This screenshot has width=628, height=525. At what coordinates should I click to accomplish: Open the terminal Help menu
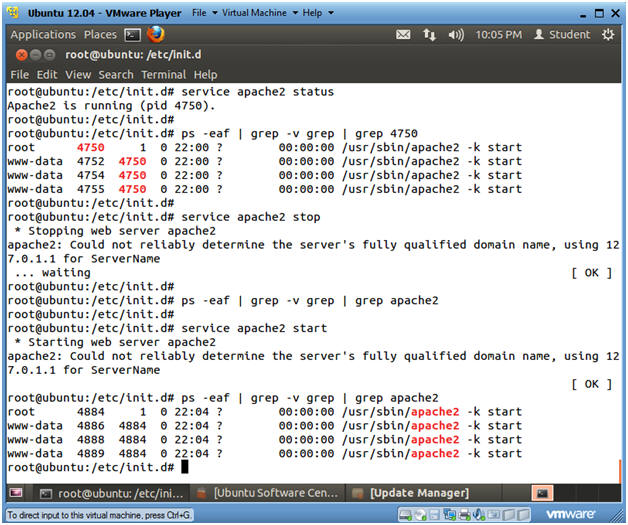[x=205, y=74]
